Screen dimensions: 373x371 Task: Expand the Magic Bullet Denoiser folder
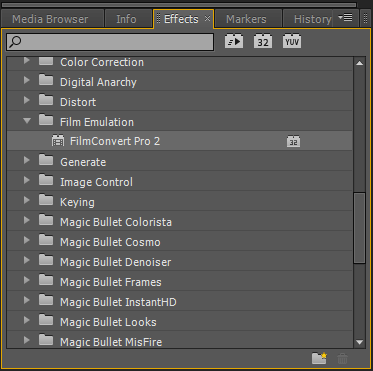coord(27,261)
